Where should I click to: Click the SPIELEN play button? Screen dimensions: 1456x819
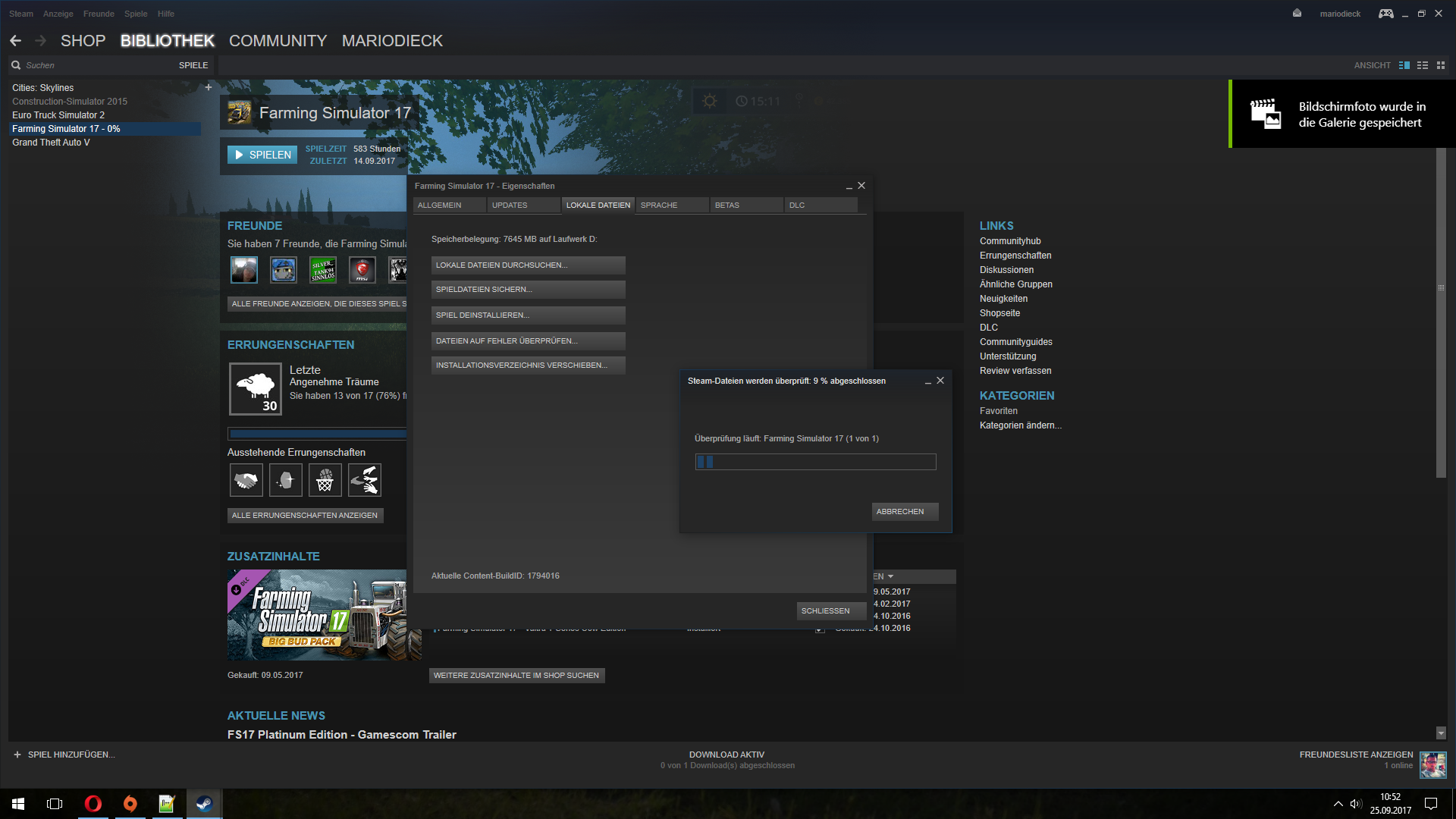[262, 155]
